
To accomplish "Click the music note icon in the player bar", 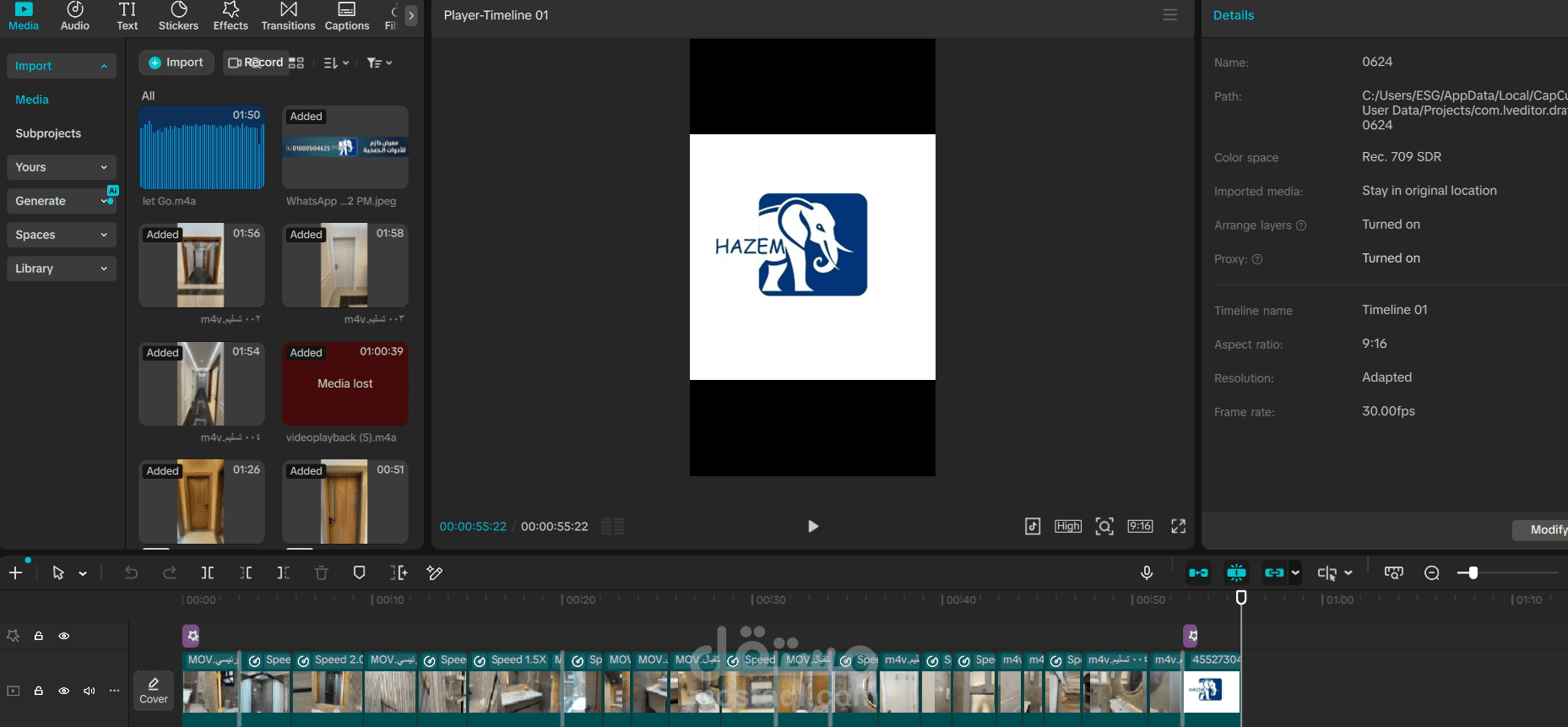I will pyautogui.click(x=1033, y=527).
